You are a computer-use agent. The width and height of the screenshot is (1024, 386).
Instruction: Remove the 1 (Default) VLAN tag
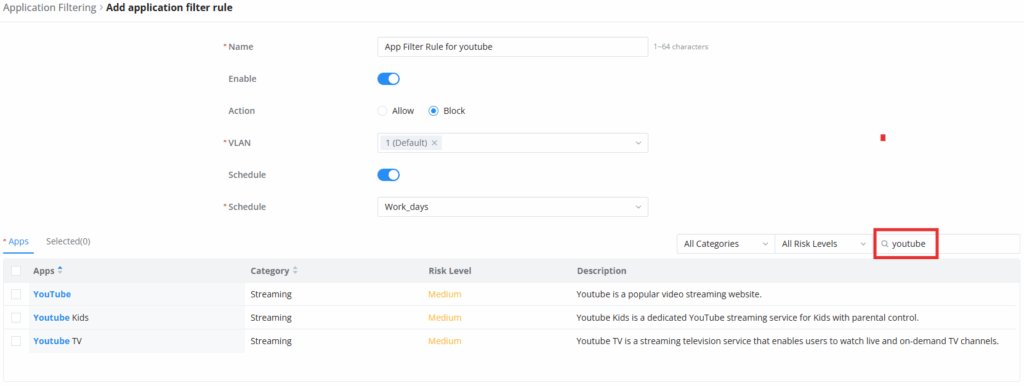(434, 142)
